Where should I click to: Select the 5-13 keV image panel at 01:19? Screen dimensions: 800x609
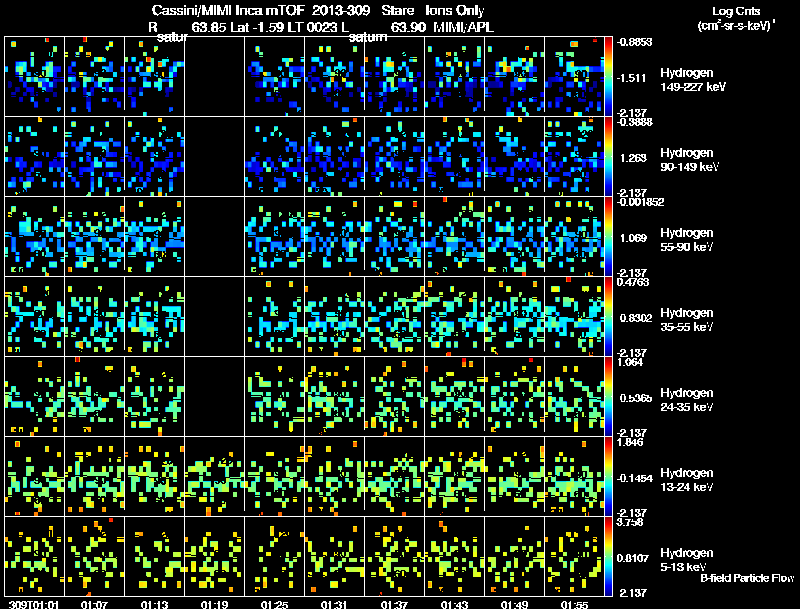pyautogui.click(x=214, y=556)
